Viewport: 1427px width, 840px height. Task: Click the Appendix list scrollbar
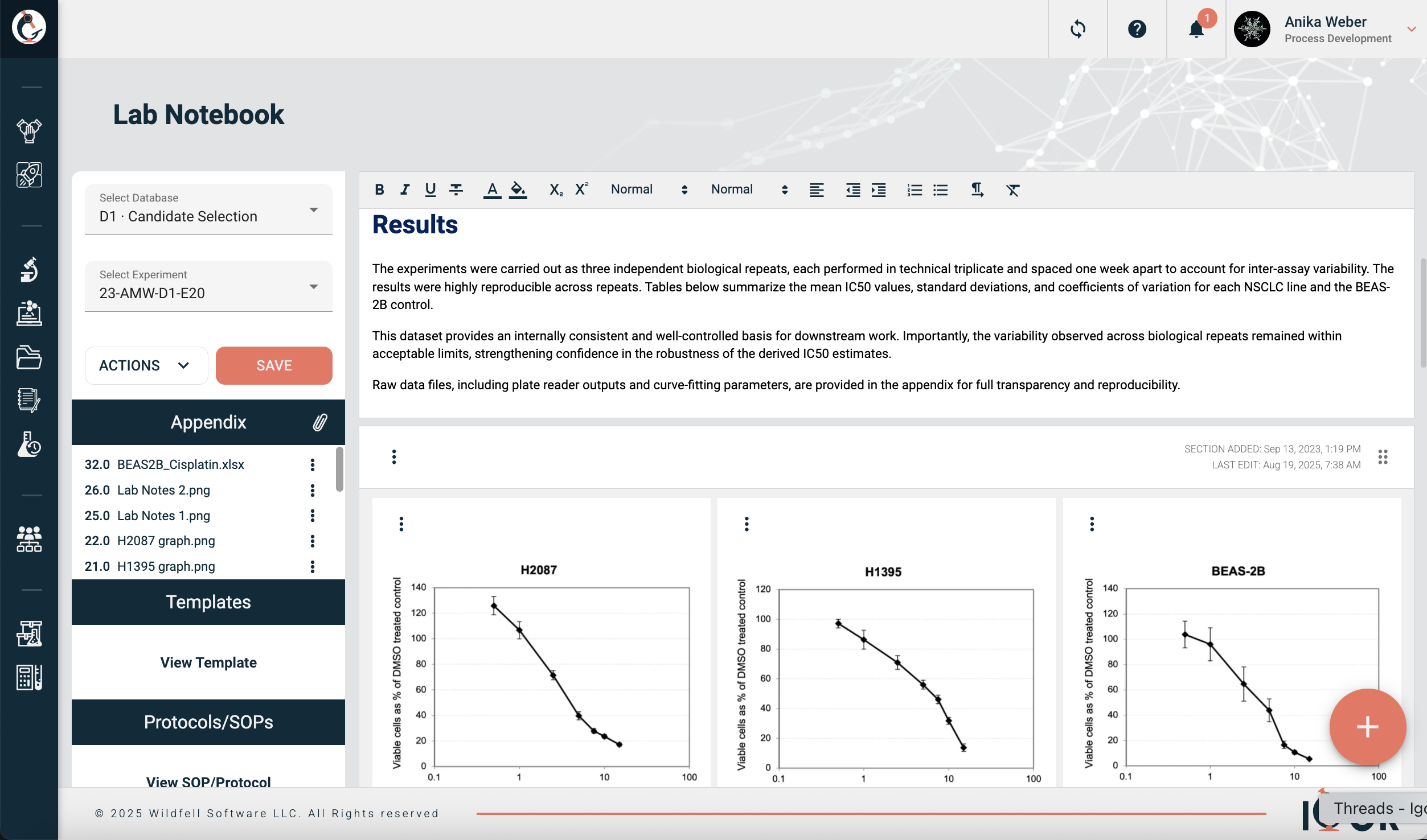click(339, 469)
